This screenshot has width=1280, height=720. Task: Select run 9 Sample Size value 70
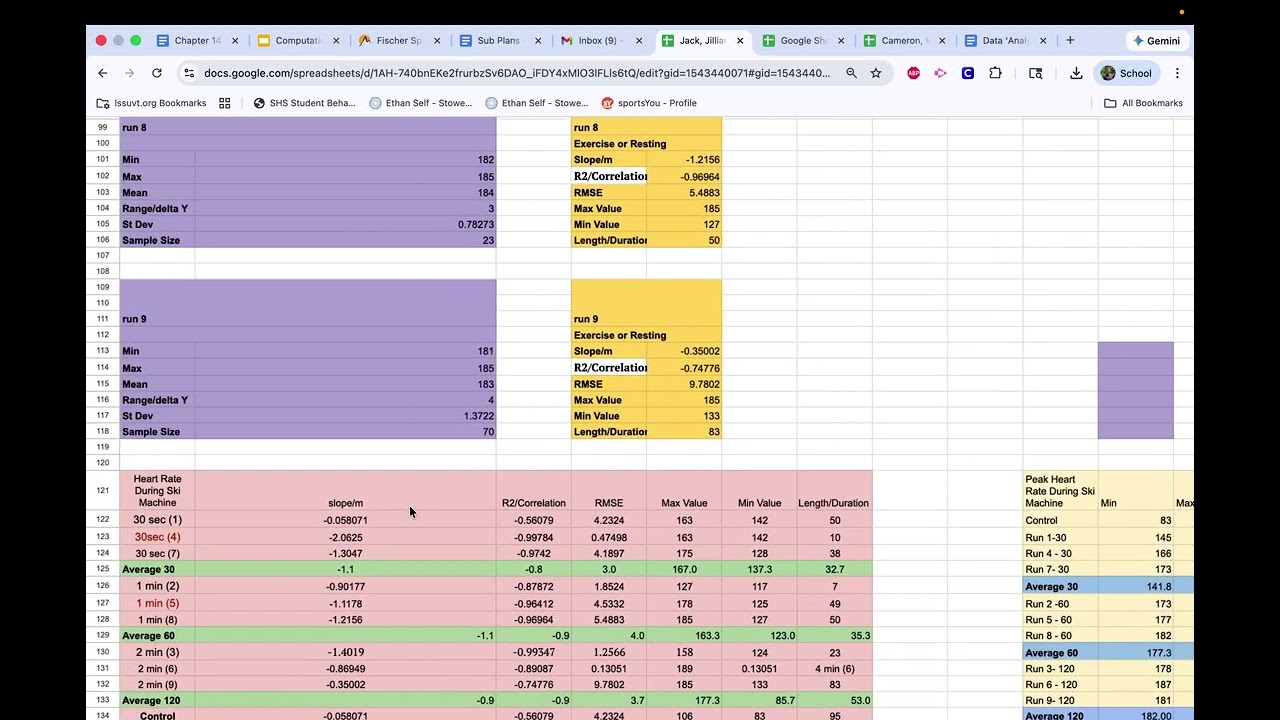coord(345,432)
